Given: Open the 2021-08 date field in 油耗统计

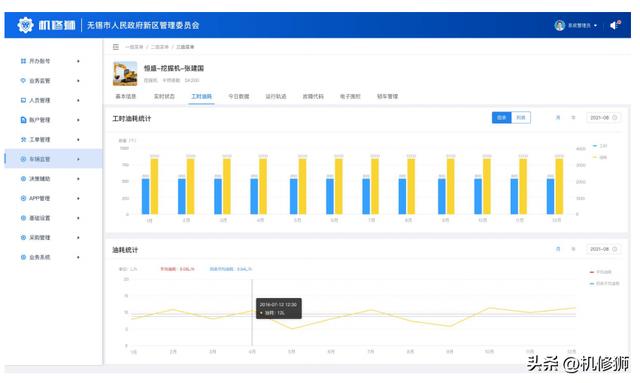Looking at the screenshot, I should pos(603,249).
